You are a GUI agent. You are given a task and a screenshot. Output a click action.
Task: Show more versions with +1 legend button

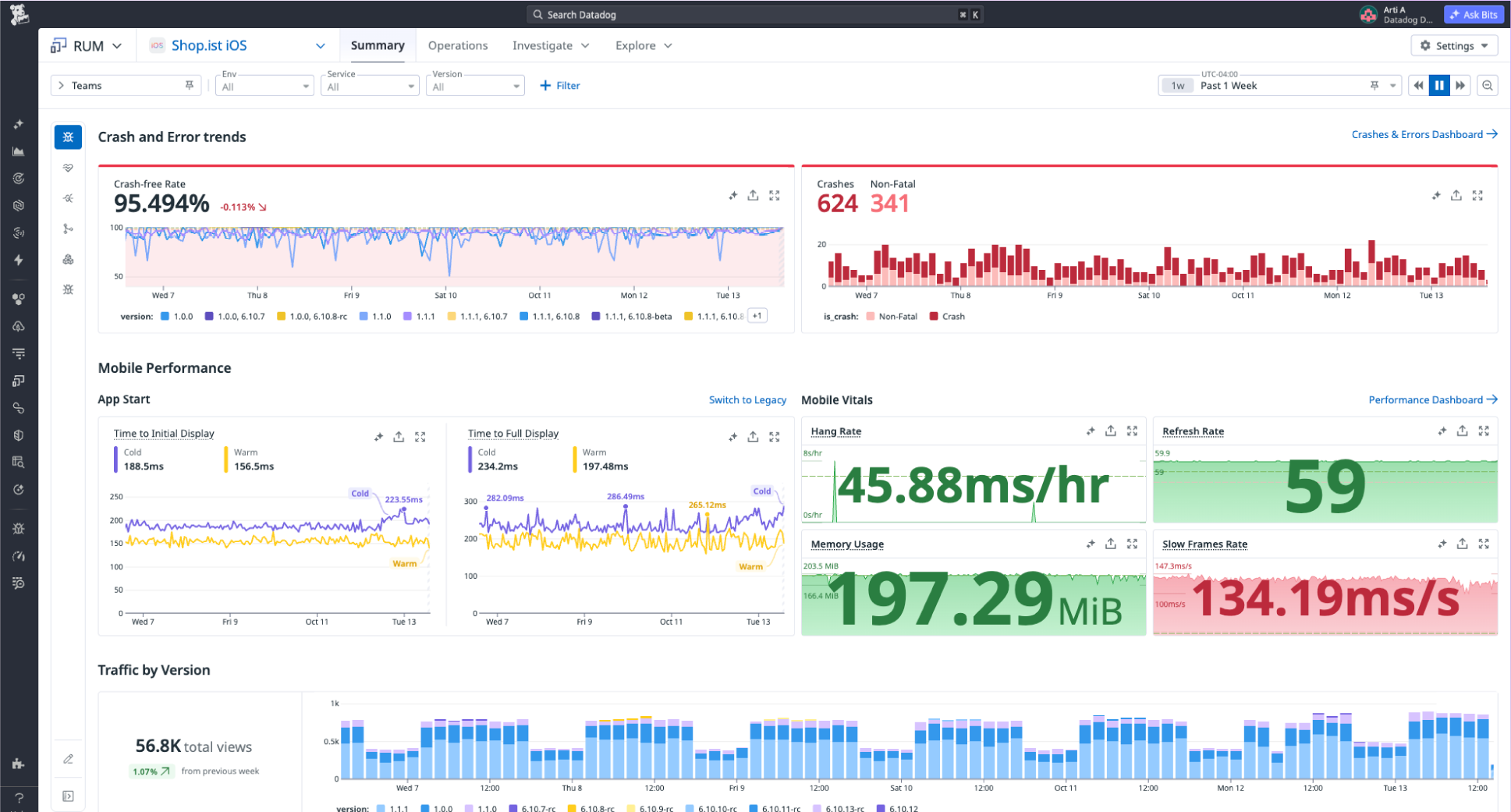tap(757, 316)
